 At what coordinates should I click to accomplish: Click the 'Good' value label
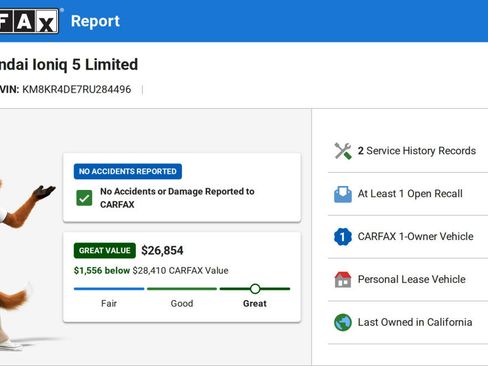(182, 304)
